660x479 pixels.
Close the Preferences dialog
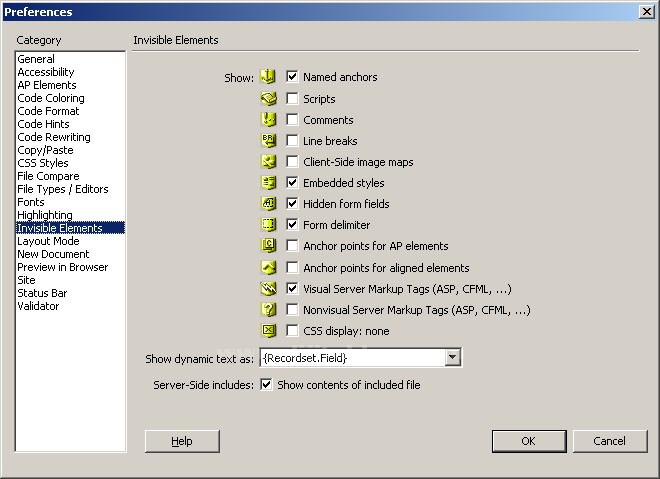click(x=646, y=11)
